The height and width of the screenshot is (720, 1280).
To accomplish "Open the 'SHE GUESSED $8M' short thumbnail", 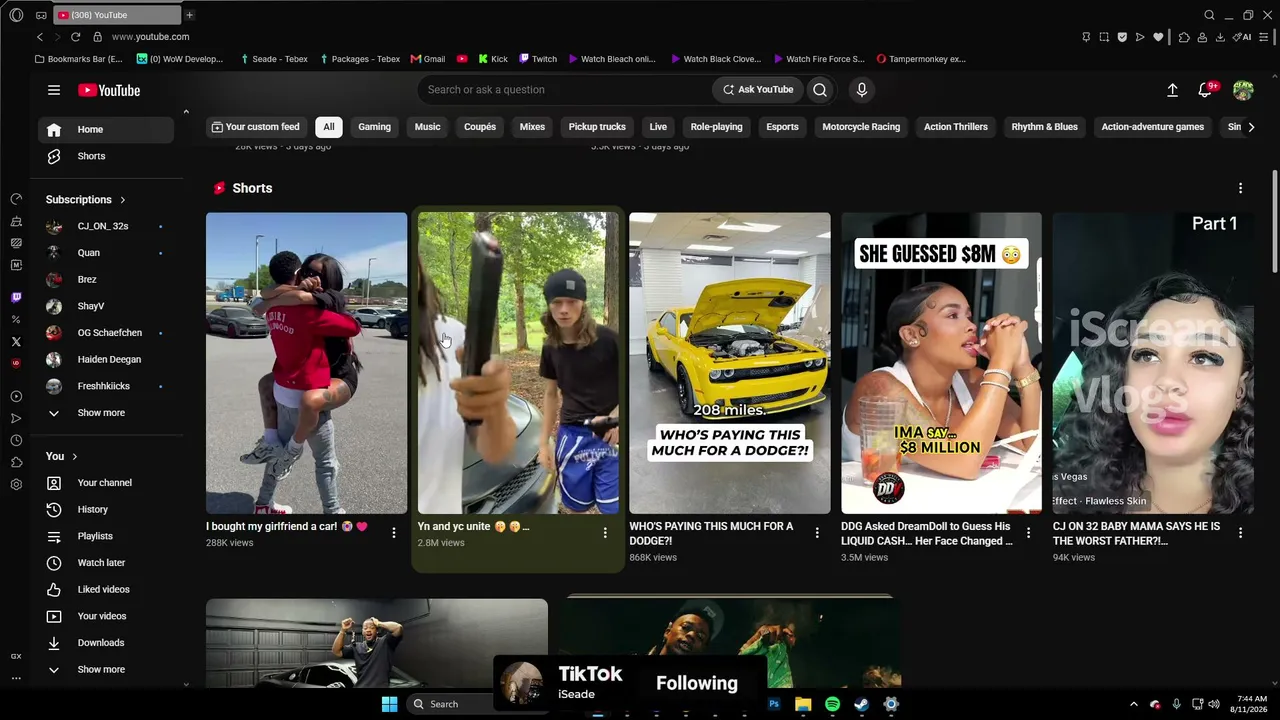I will pyautogui.click(x=941, y=363).
